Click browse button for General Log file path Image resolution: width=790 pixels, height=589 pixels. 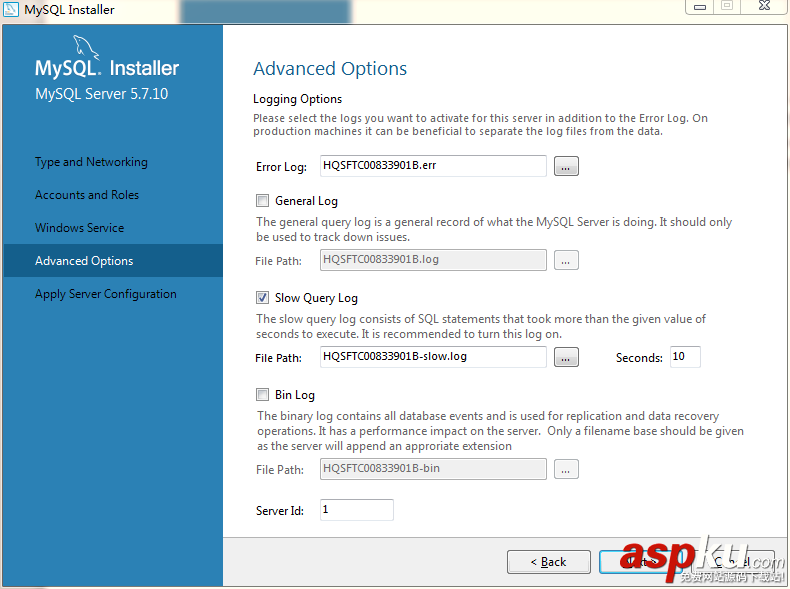click(x=566, y=260)
